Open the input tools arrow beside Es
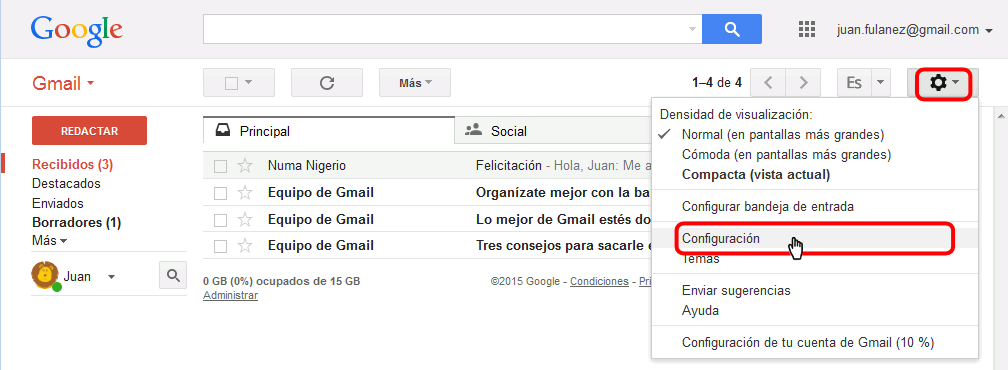This screenshot has width=1008, height=370. click(881, 83)
